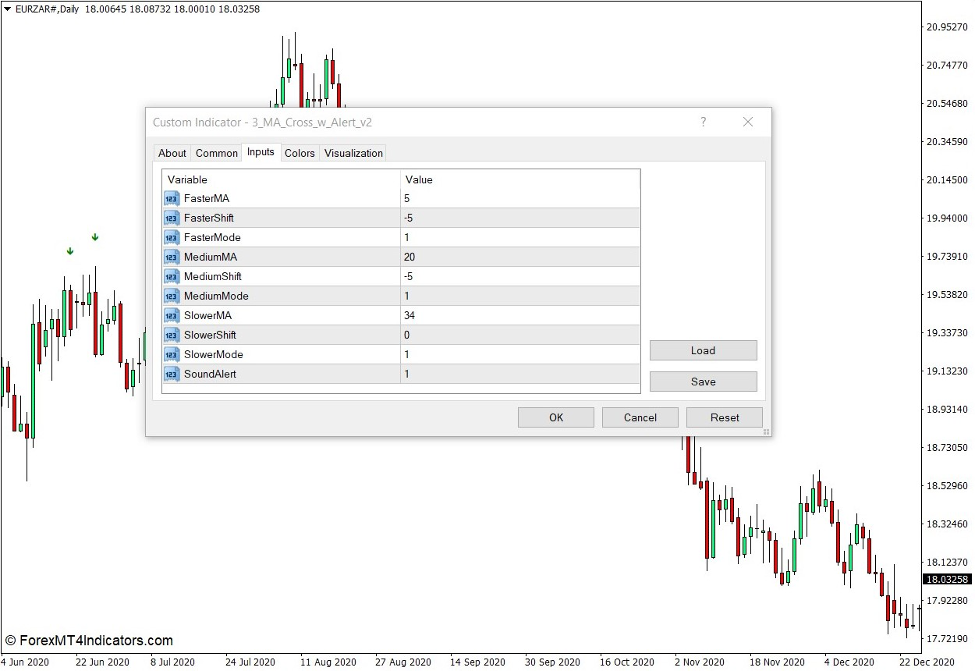Reset the indicator inputs
The image size is (977, 672).
[724, 417]
